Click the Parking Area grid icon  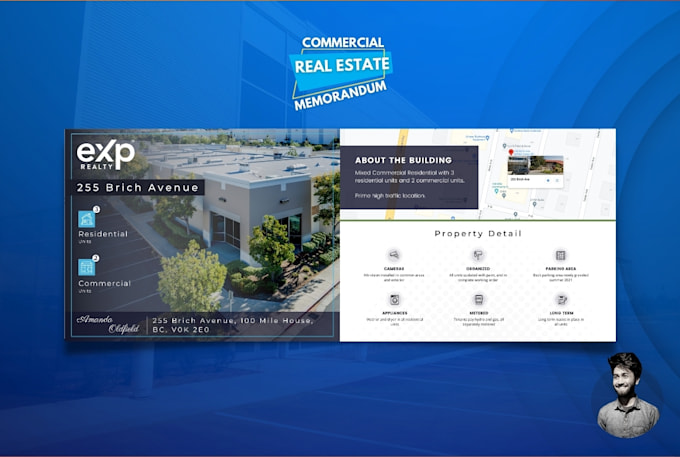tap(561, 255)
